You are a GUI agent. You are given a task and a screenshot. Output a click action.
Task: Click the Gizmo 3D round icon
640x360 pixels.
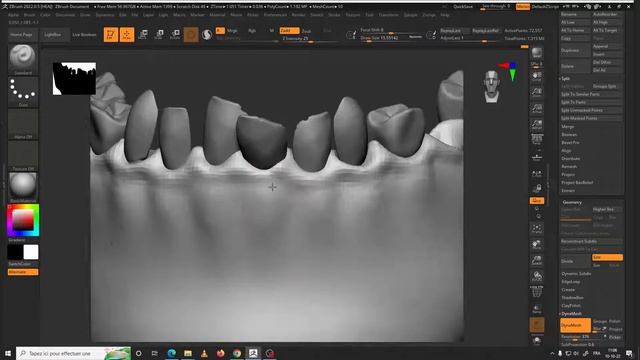pyautogui.click(x=191, y=35)
